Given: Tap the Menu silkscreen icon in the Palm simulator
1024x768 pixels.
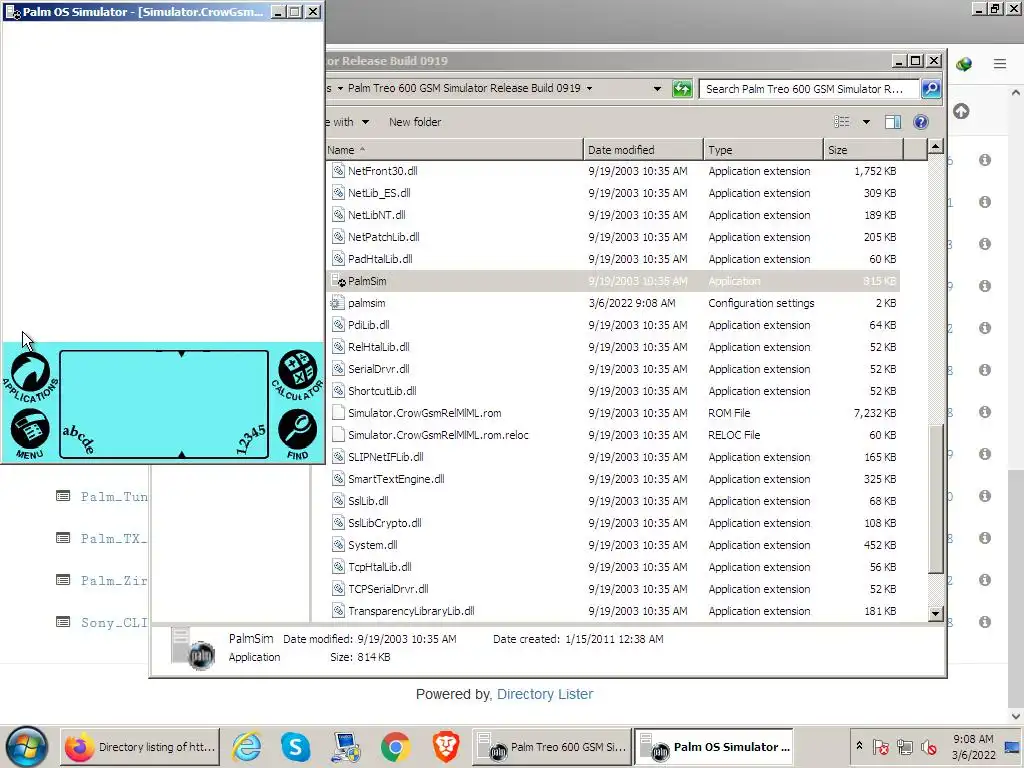Looking at the screenshot, I should pos(30,434).
